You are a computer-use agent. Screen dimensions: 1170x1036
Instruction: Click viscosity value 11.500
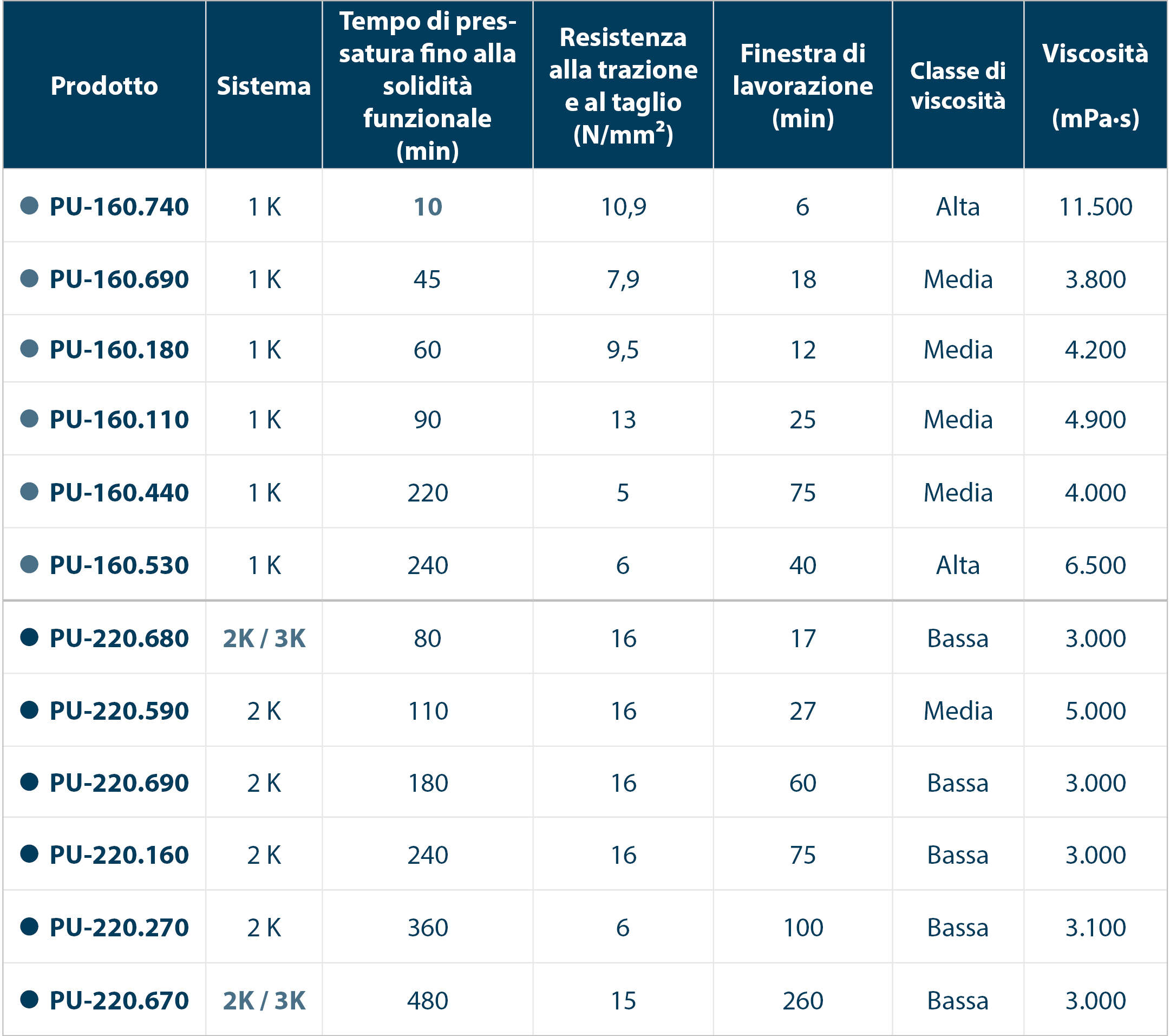coord(1095,207)
